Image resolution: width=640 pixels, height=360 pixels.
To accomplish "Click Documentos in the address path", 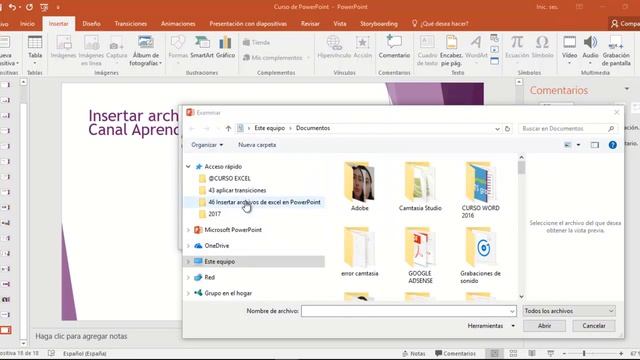I will (313, 128).
